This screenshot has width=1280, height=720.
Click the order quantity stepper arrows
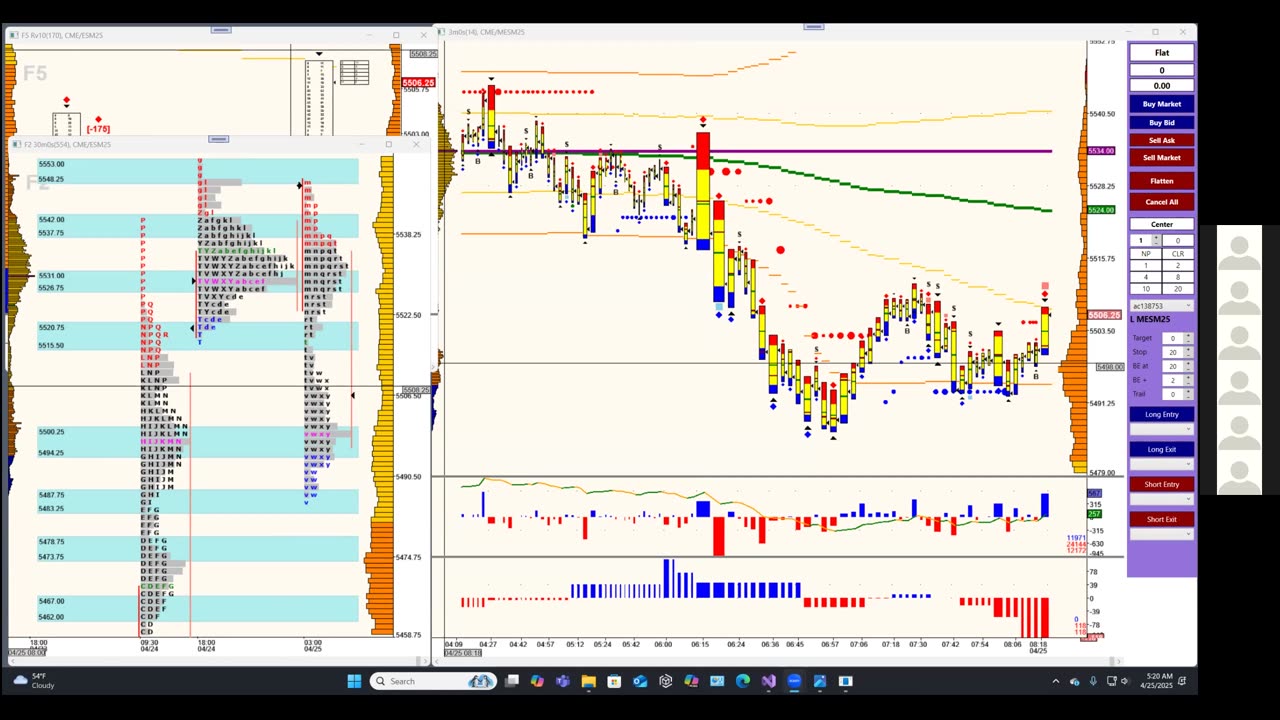pyautogui.click(x=1156, y=240)
